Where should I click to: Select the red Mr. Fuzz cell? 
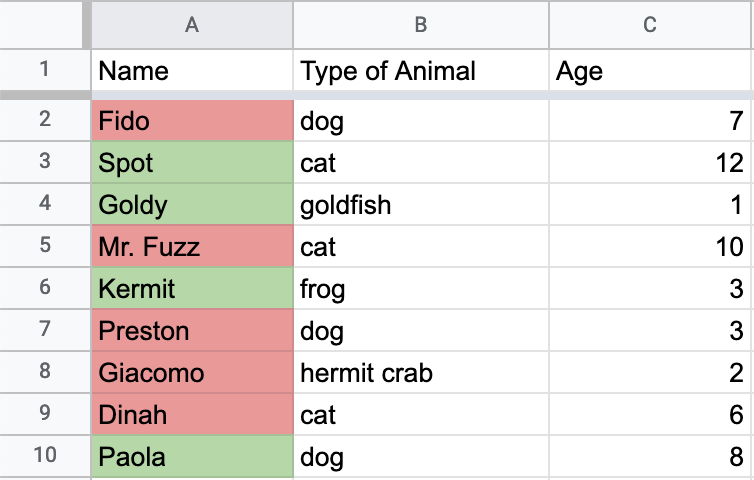click(192, 247)
